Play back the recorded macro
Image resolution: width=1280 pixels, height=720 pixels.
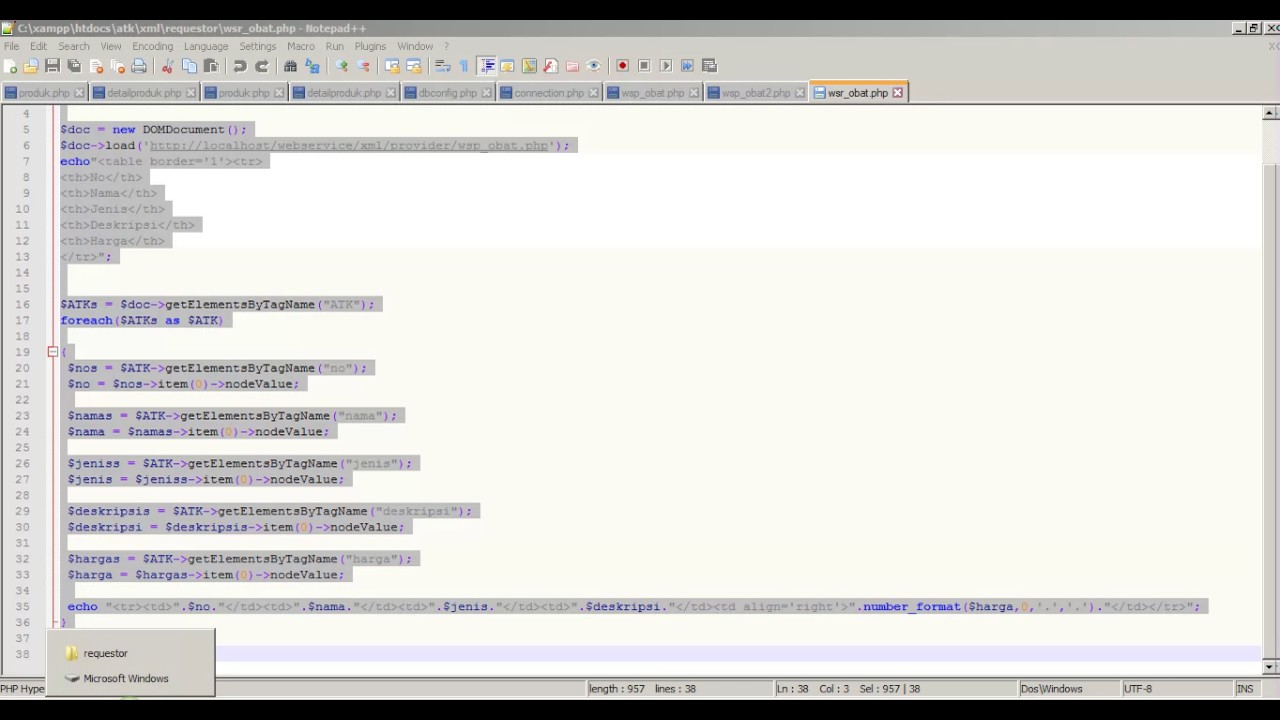666,66
